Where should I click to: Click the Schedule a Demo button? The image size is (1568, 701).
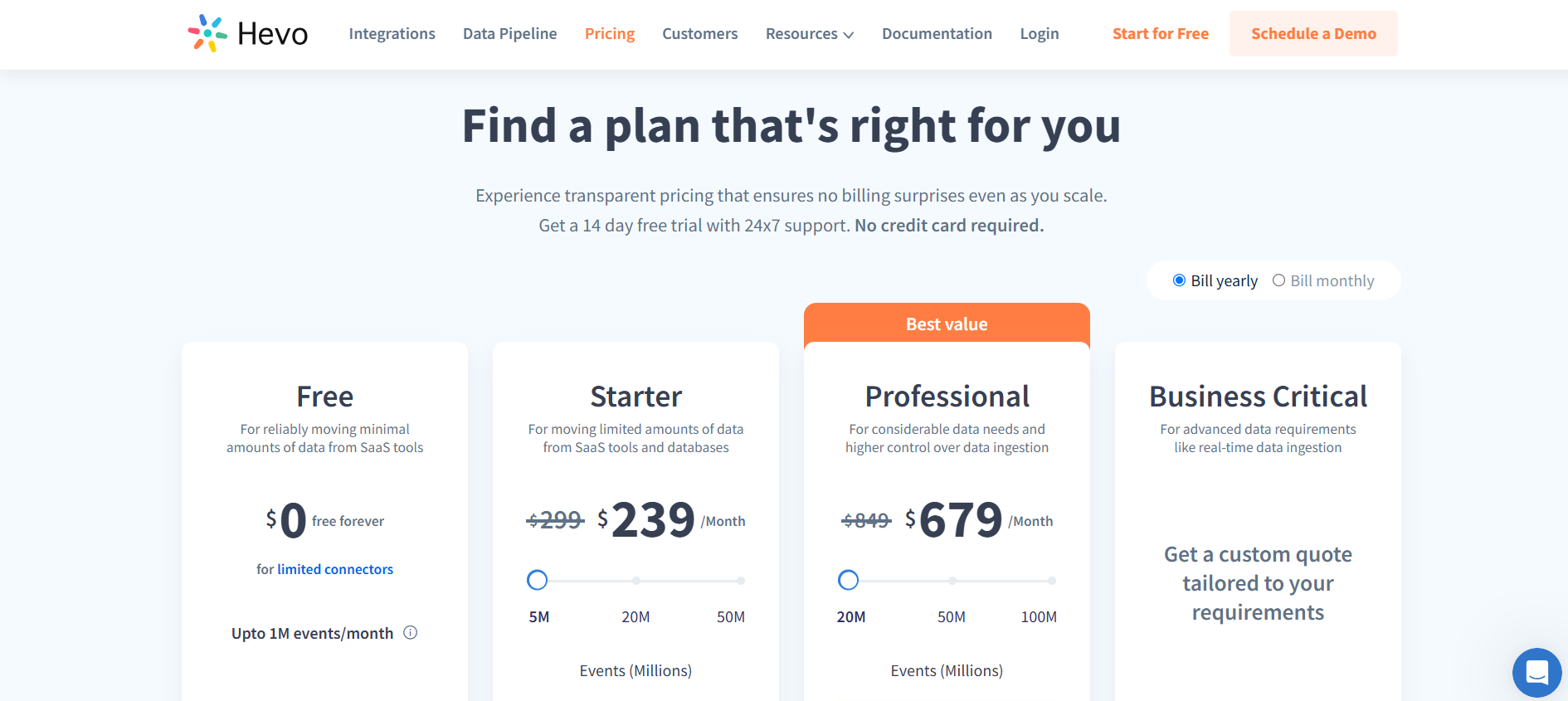pos(1312,33)
